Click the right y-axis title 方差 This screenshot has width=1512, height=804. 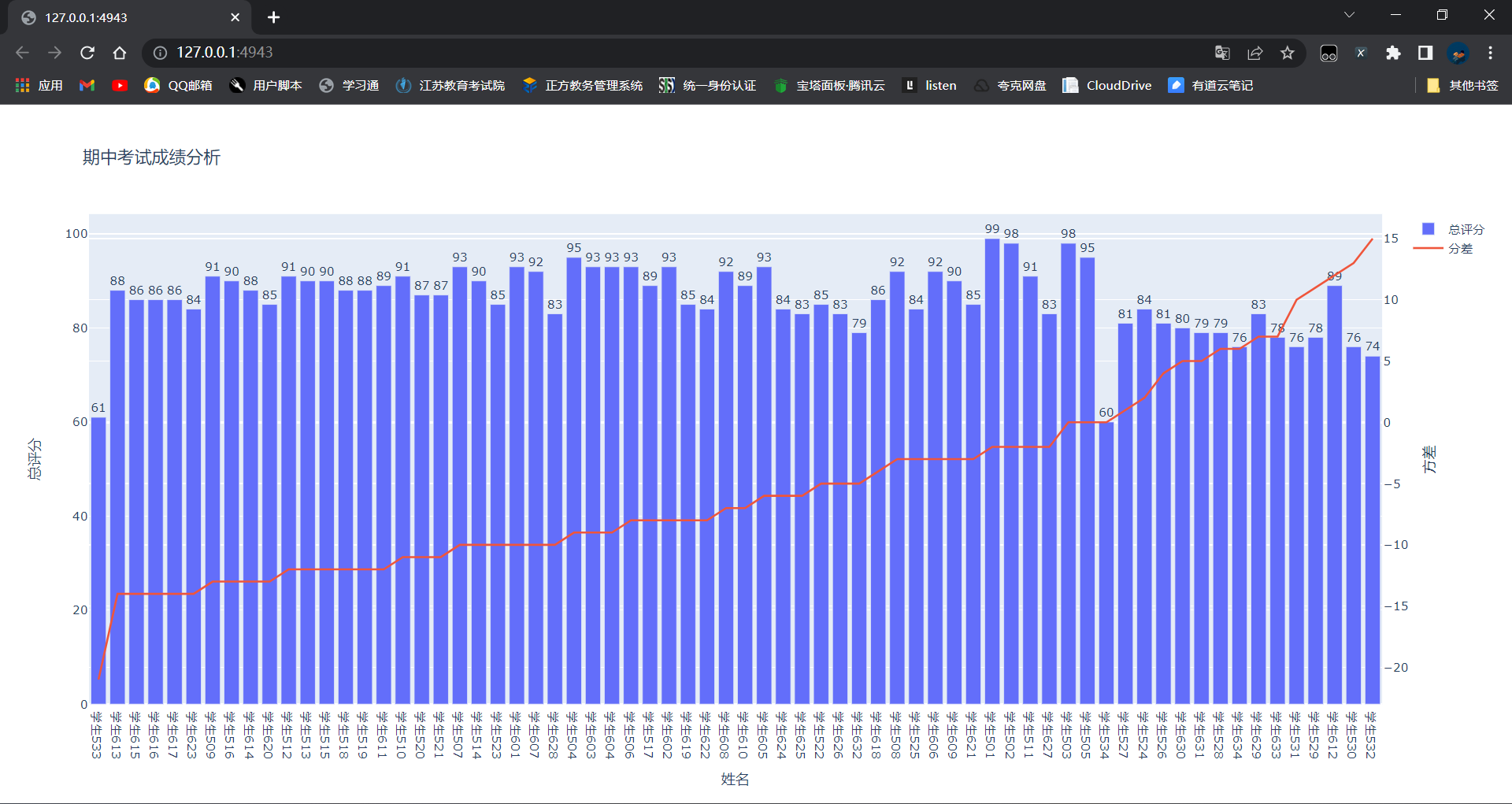click(x=1429, y=459)
